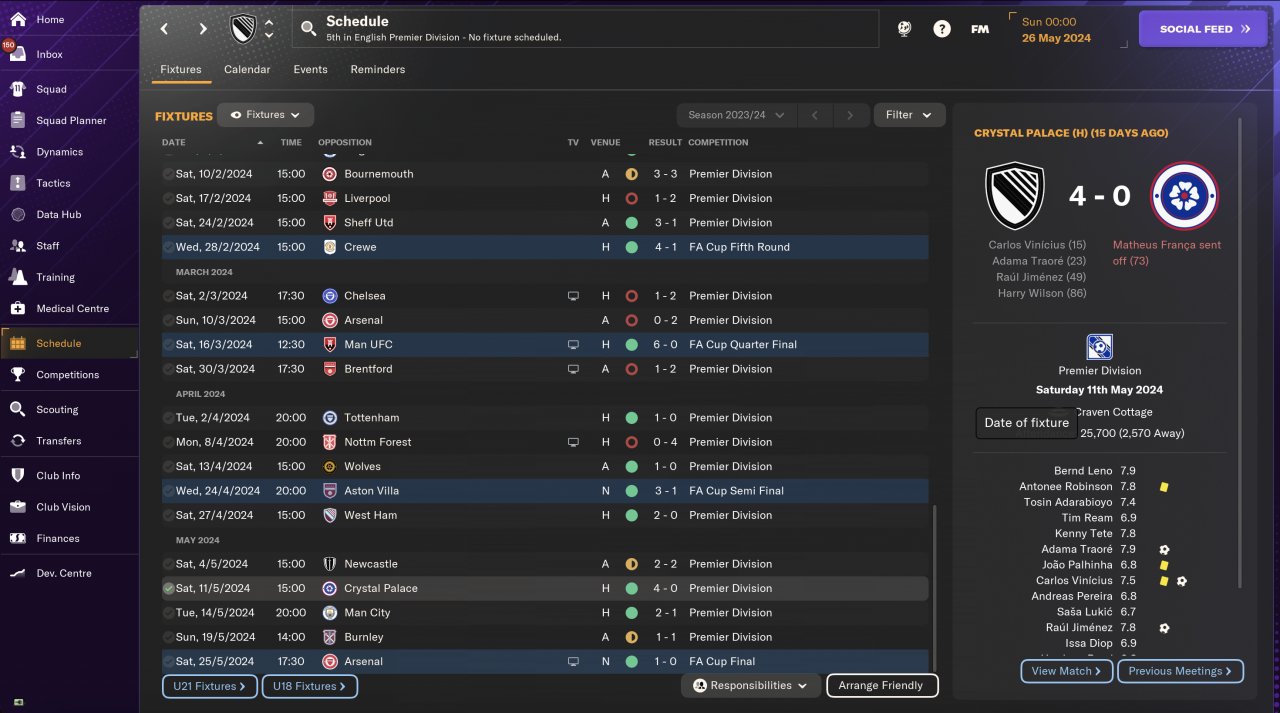Open the Medical Centre icon
Image resolution: width=1280 pixels, height=713 pixels.
tap(17, 308)
